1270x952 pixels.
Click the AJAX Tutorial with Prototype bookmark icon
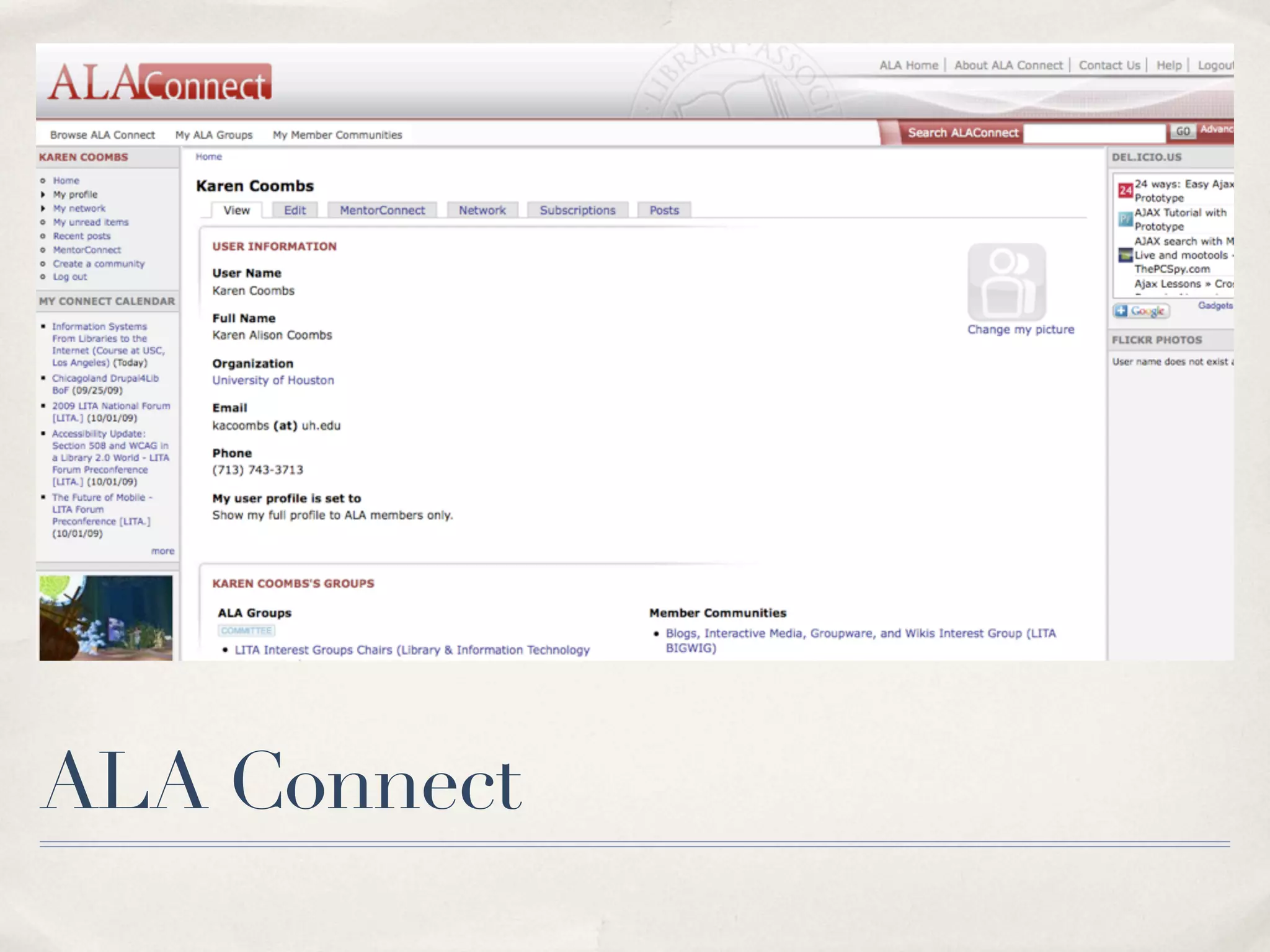tap(1125, 219)
